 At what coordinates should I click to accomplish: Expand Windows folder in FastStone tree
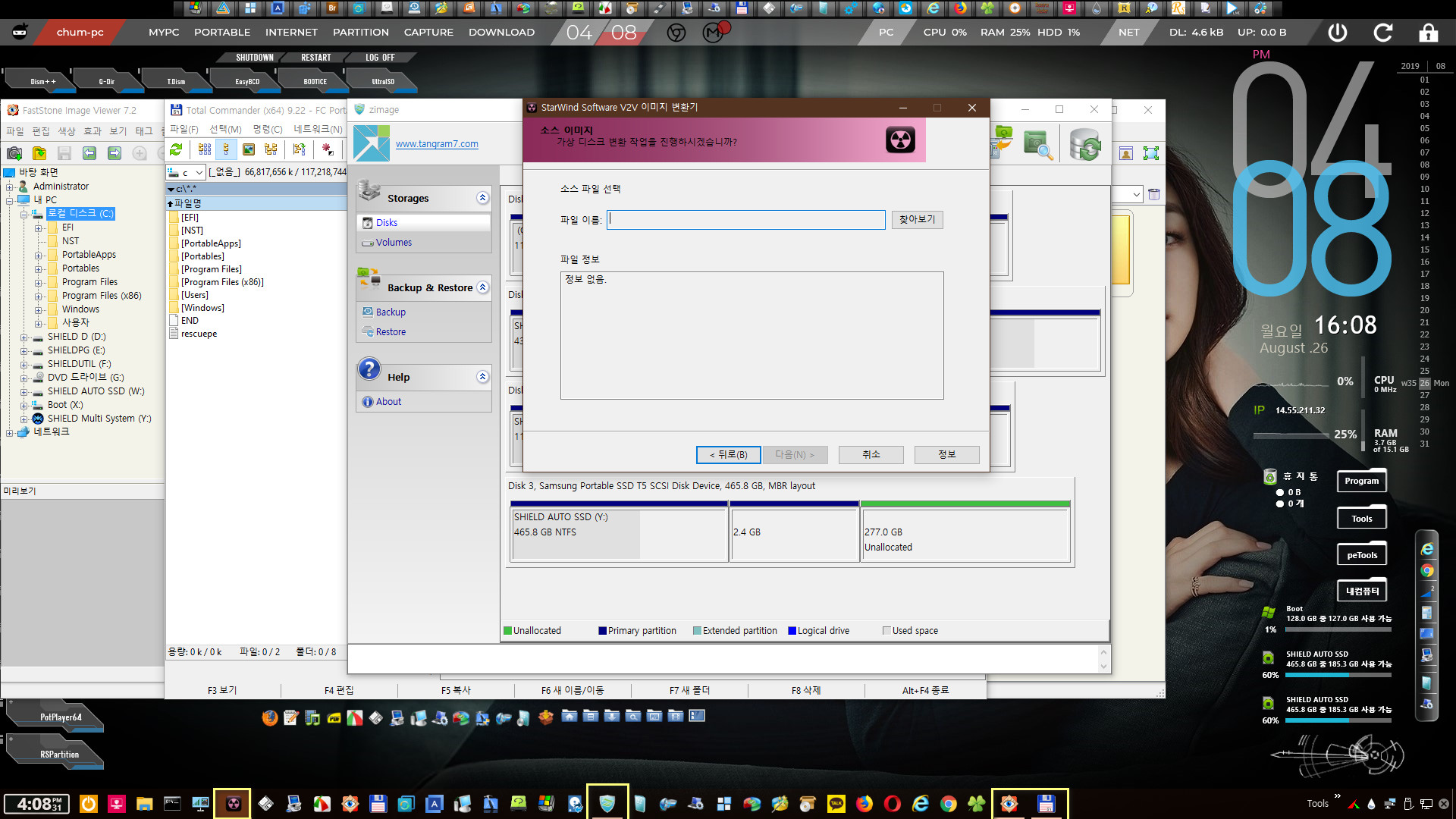(x=38, y=309)
